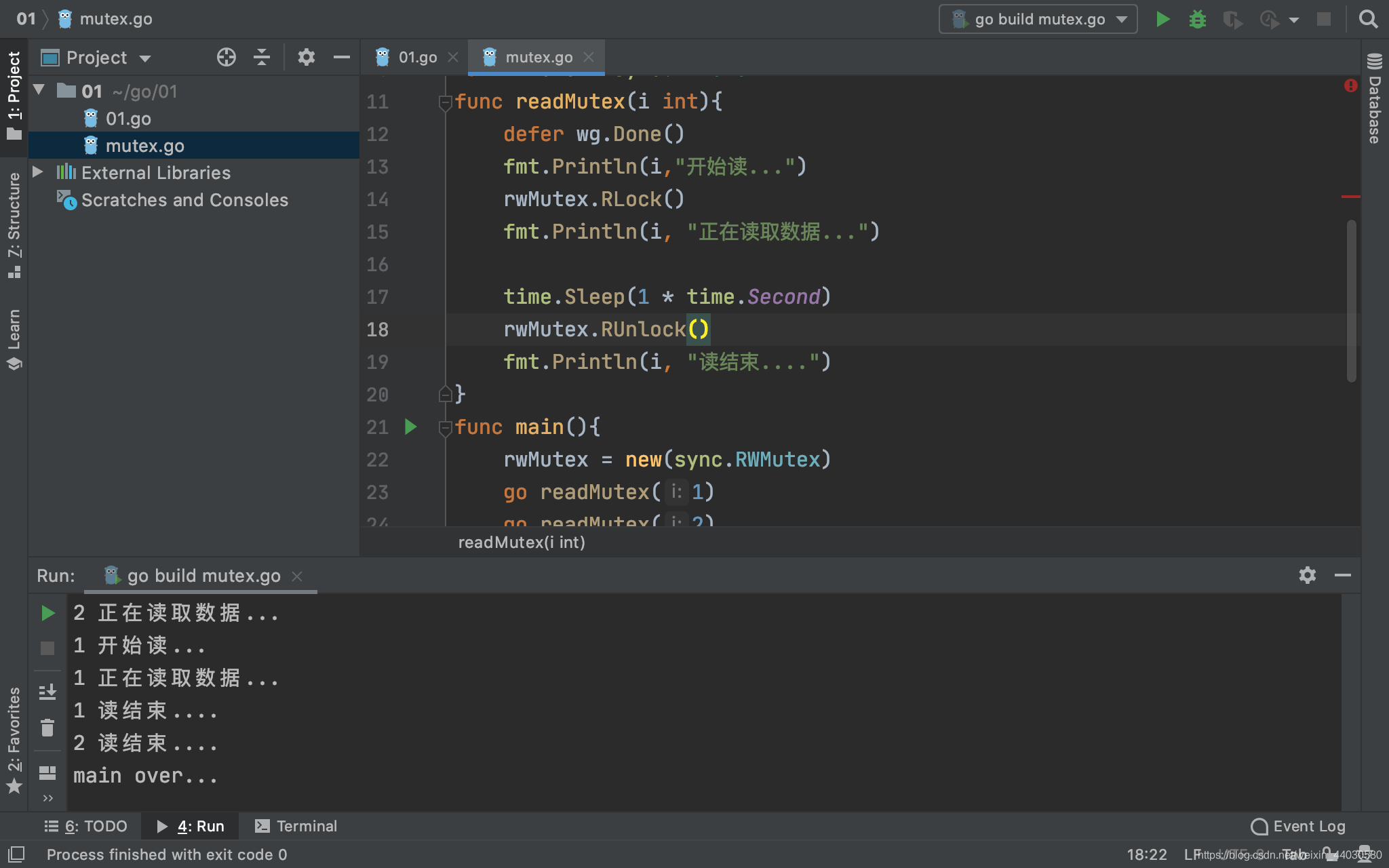Collapse all in Project panel
Viewport: 1389px width, 868px height.
[x=262, y=57]
